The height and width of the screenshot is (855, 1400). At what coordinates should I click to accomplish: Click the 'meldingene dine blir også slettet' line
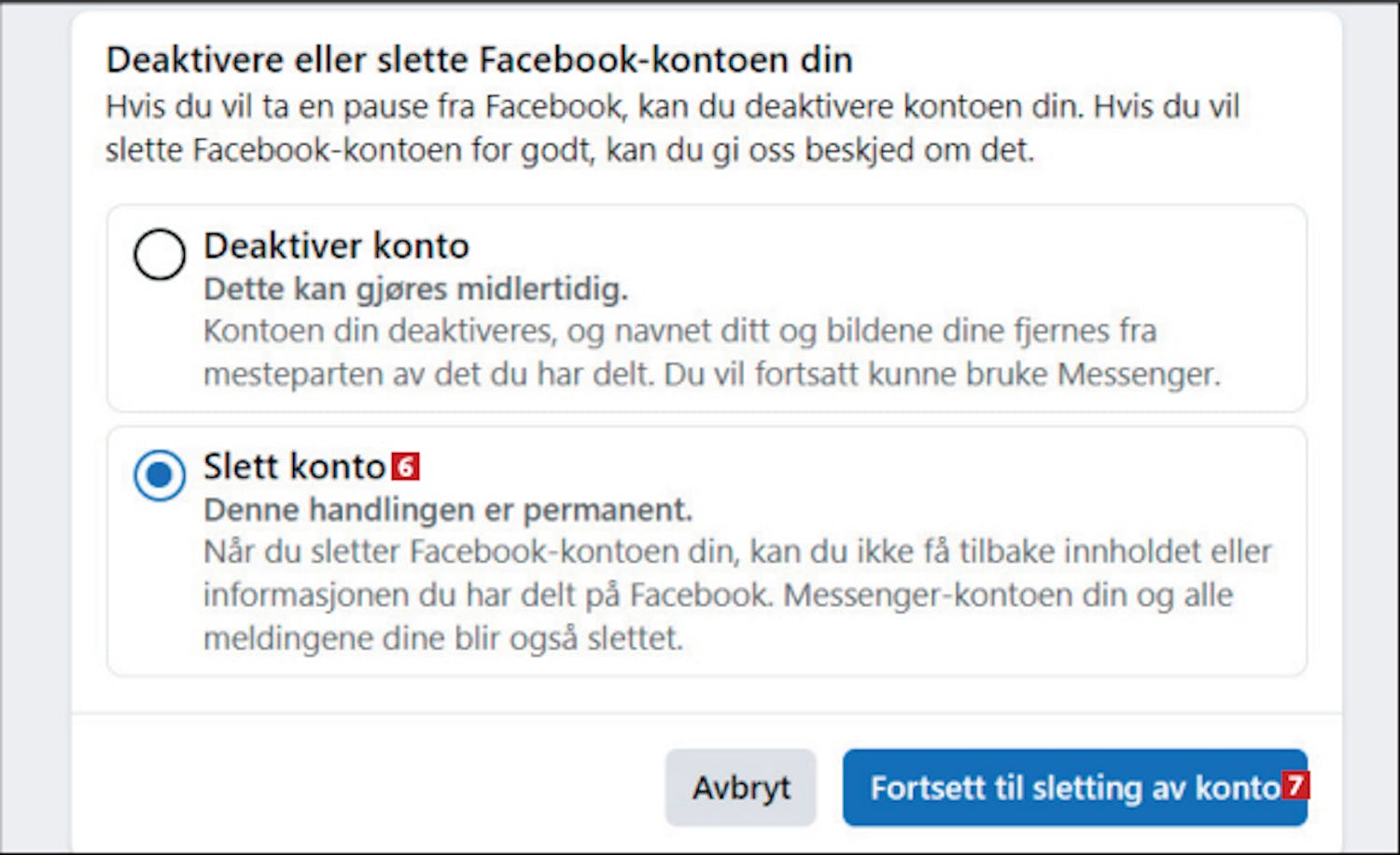tap(443, 638)
